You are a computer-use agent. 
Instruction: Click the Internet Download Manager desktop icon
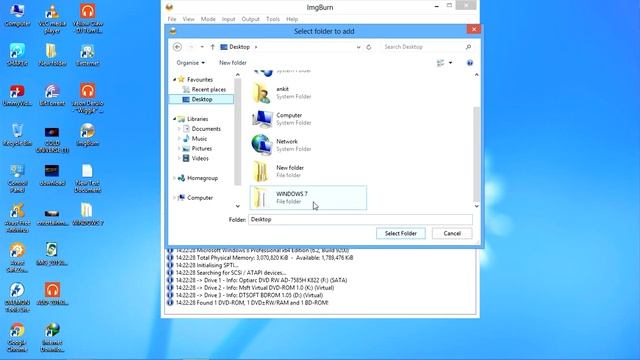52,337
